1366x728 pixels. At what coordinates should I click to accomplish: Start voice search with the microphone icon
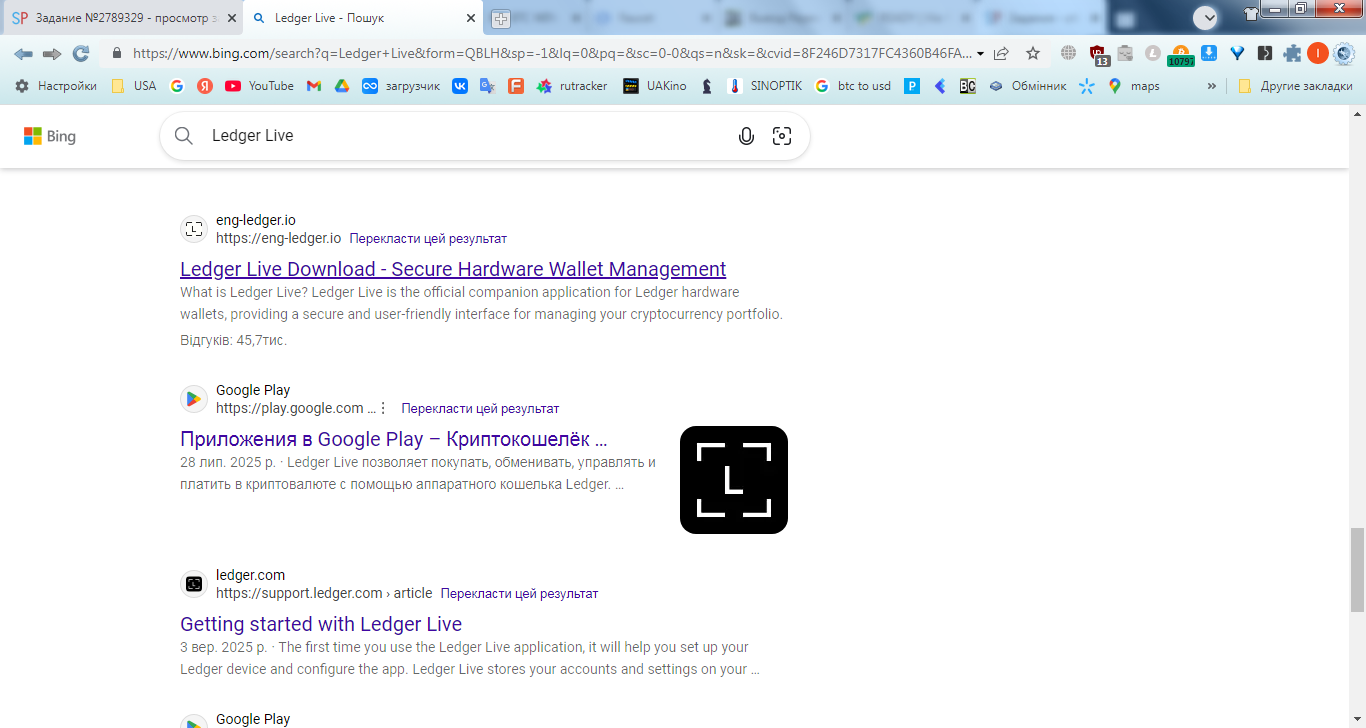pyautogui.click(x=746, y=136)
